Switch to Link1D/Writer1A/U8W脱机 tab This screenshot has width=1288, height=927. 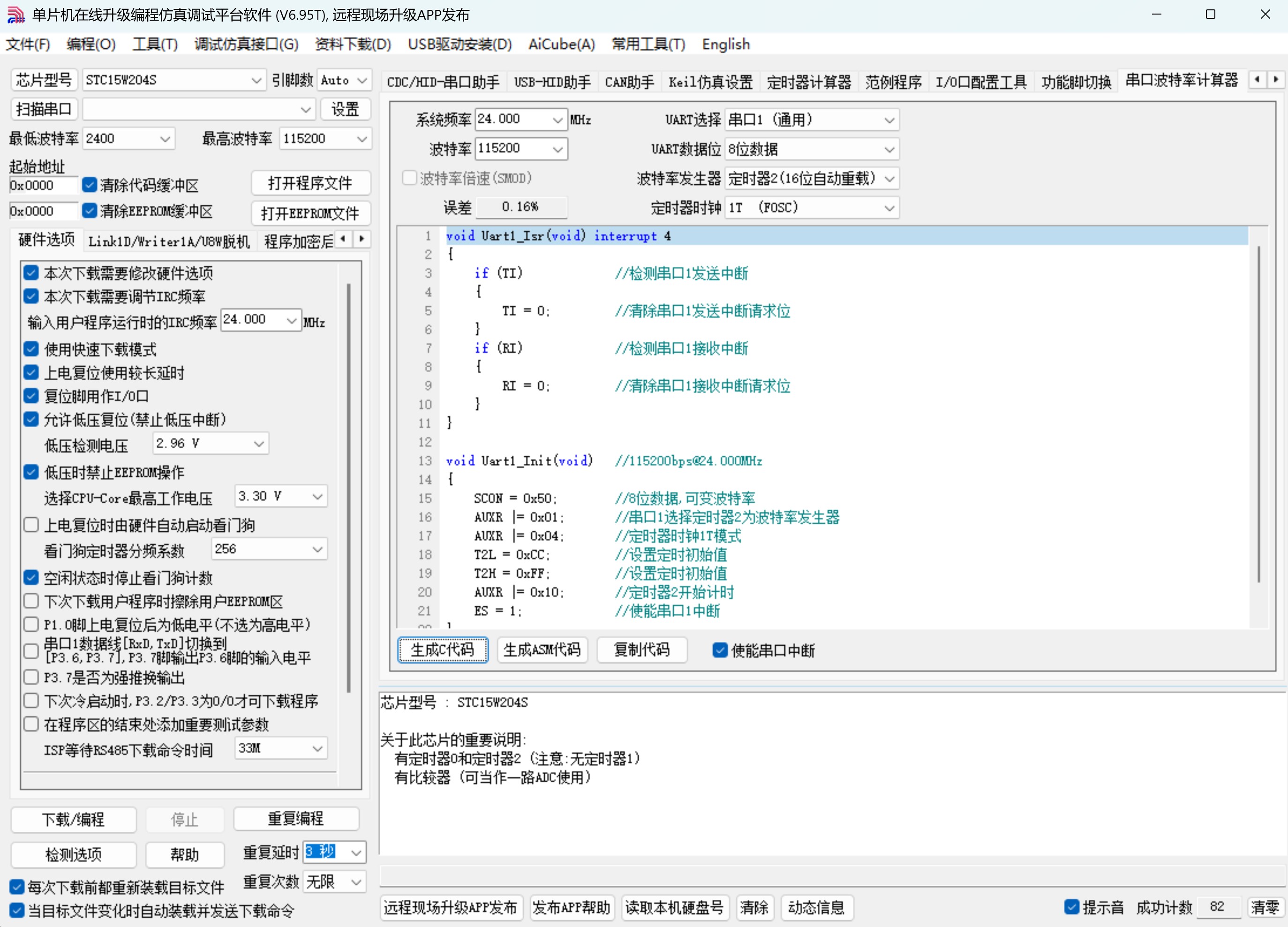click(169, 242)
